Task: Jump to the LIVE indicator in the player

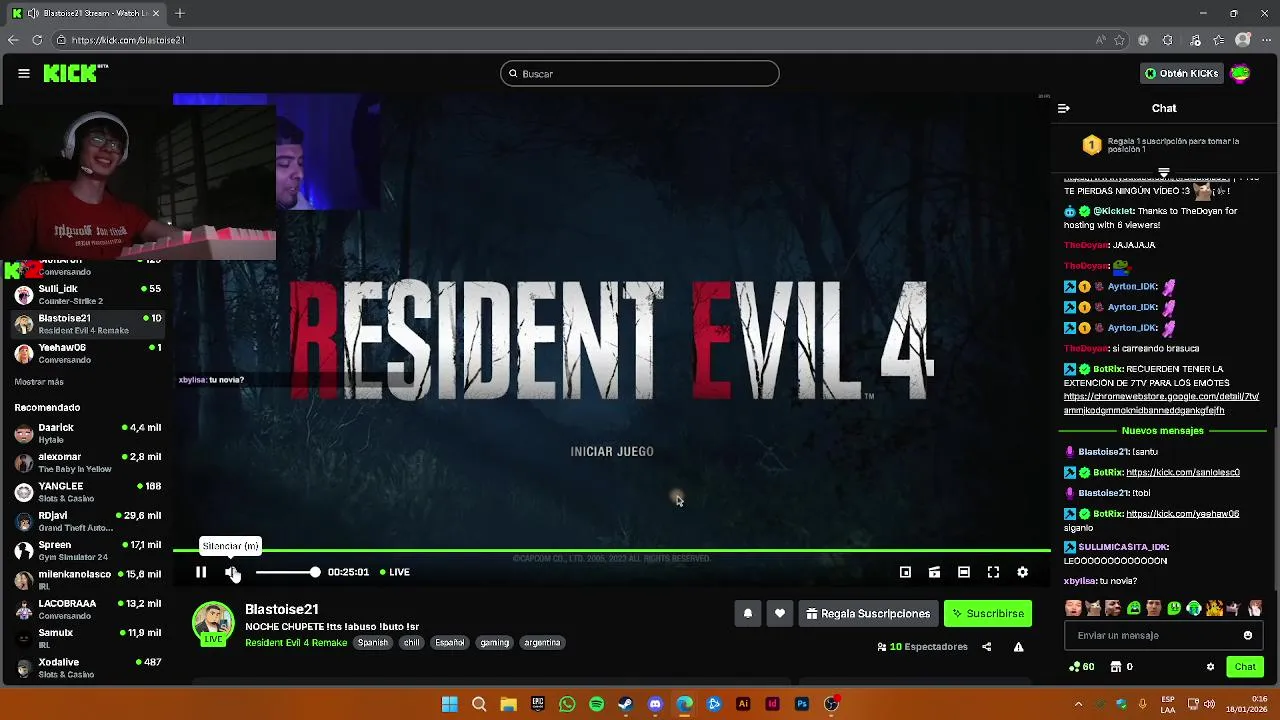Action: (394, 572)
